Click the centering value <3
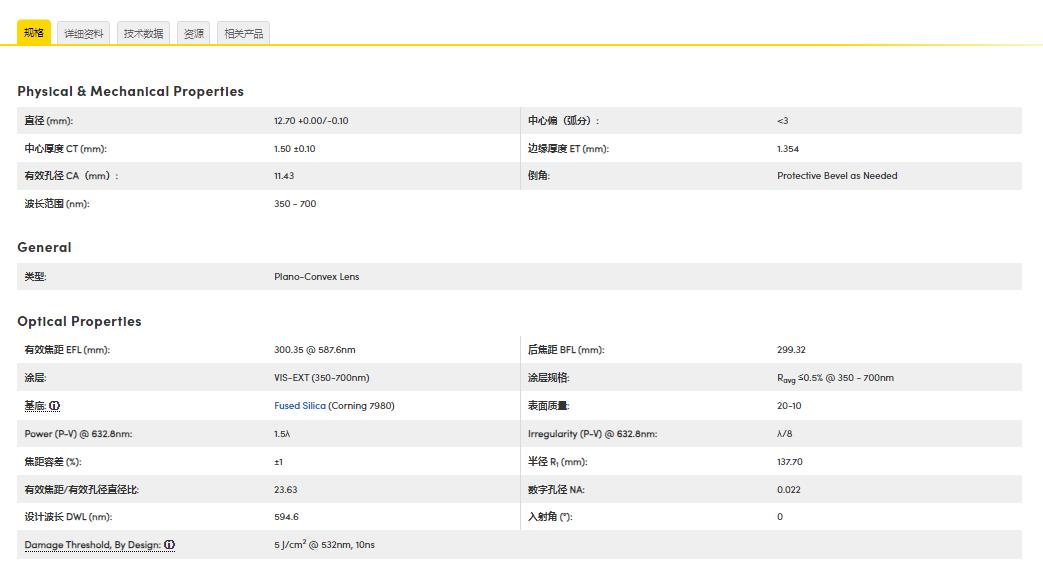This screenshot has height=575, width=1043. pyautogui.click(x=782, y=121)
